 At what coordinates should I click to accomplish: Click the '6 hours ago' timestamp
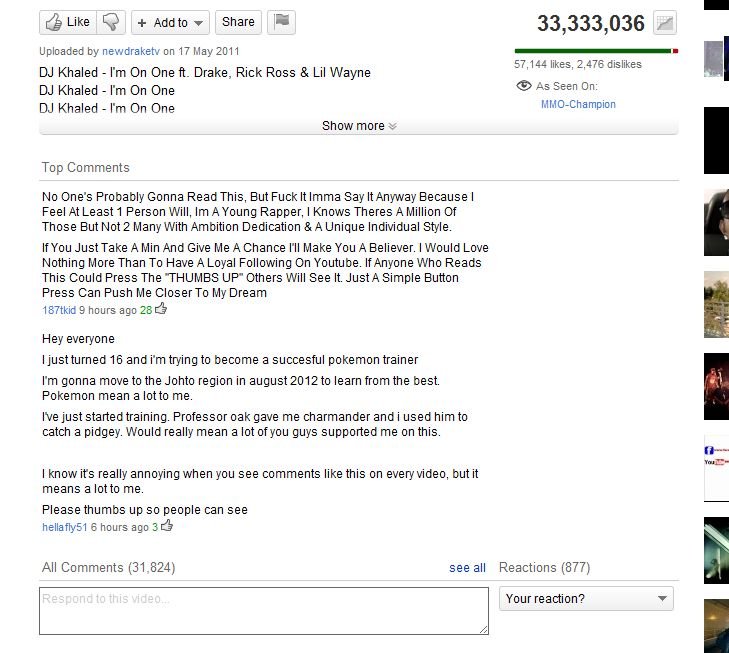[119, 527]
